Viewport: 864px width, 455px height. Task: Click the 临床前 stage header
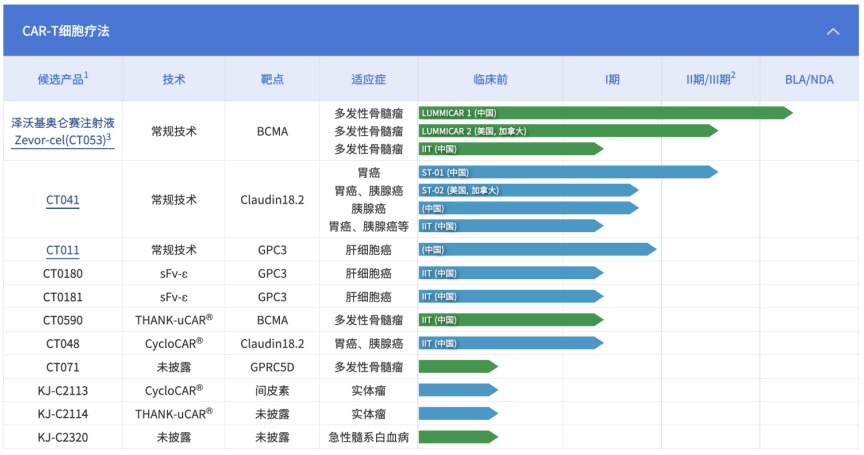tap(490, 79)
